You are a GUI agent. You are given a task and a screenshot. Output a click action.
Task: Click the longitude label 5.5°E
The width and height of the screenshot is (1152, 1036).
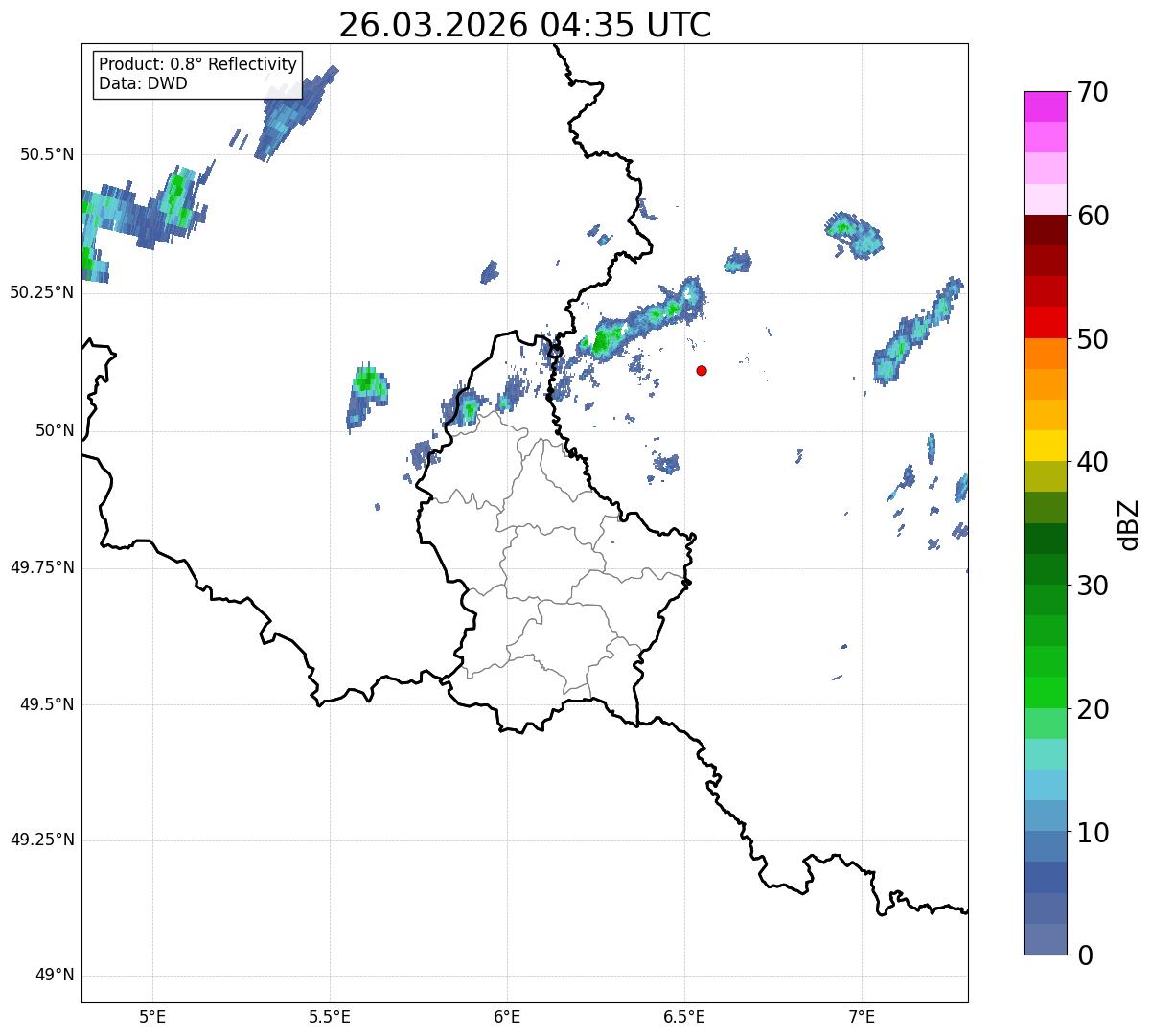point(330,1017)
